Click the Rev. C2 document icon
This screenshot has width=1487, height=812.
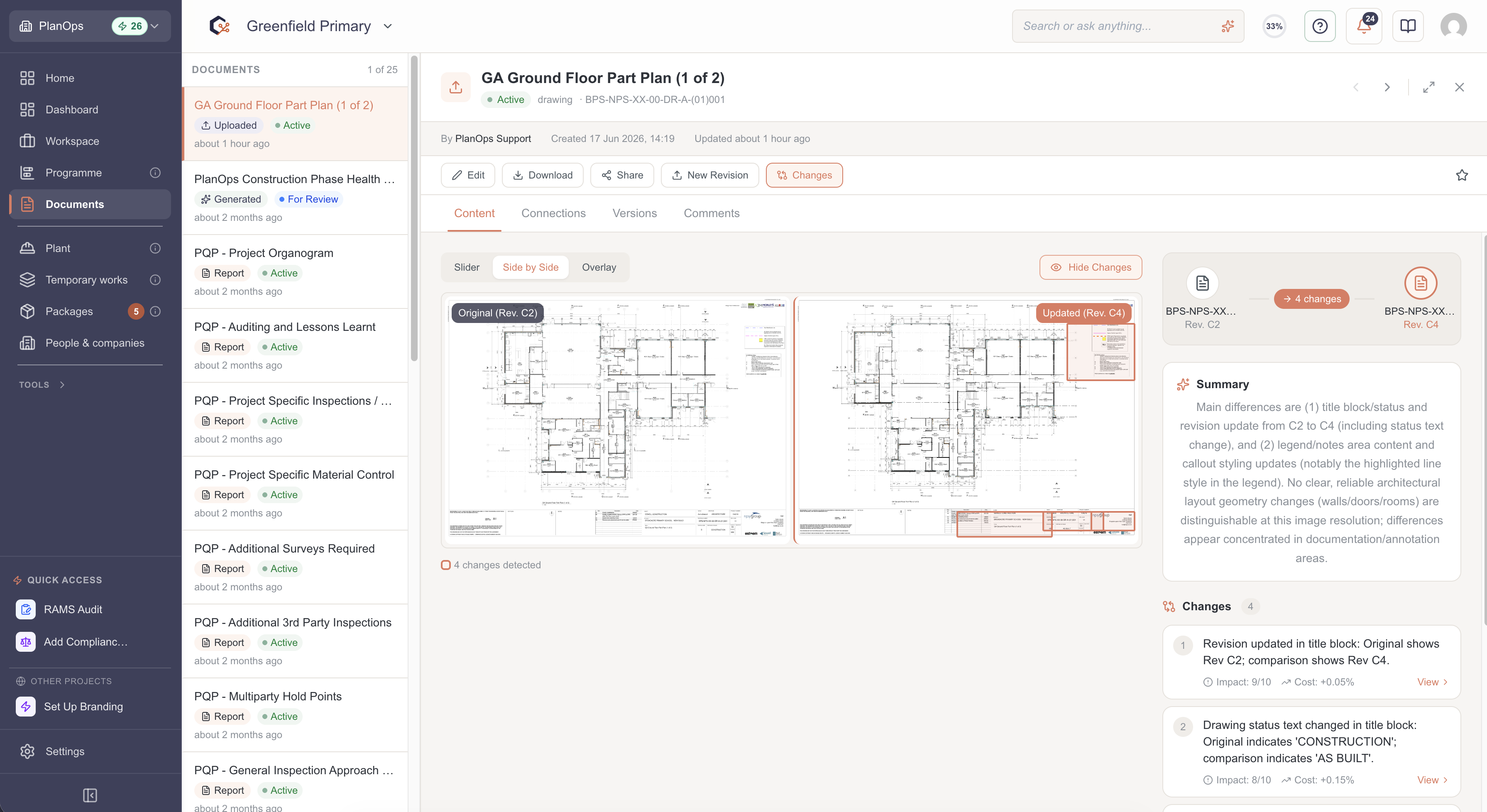point(1202,283)
